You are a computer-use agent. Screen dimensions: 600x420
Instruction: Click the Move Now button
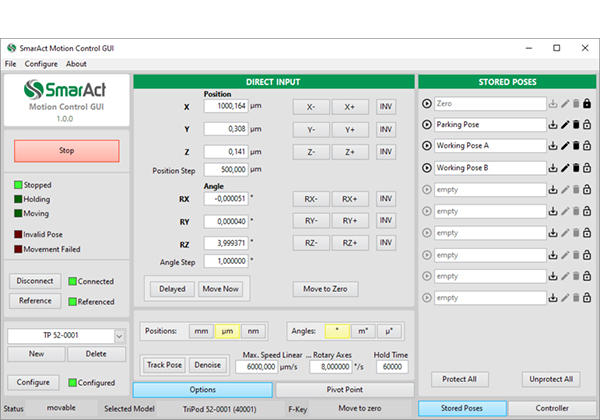pos(220,289)
